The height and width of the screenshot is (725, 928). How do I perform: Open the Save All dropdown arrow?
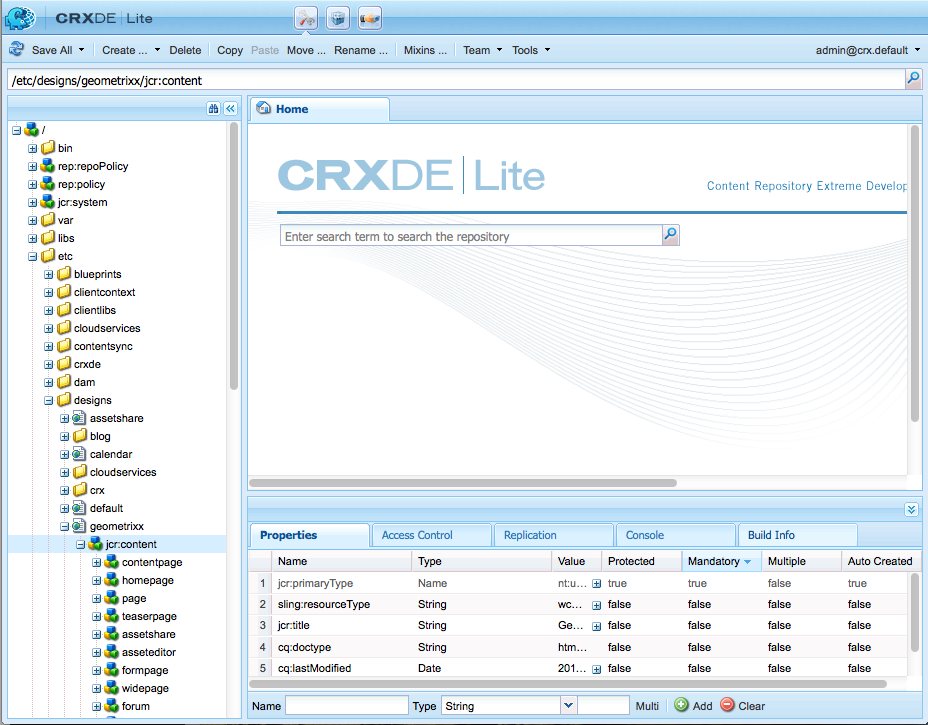coord(82,50)
